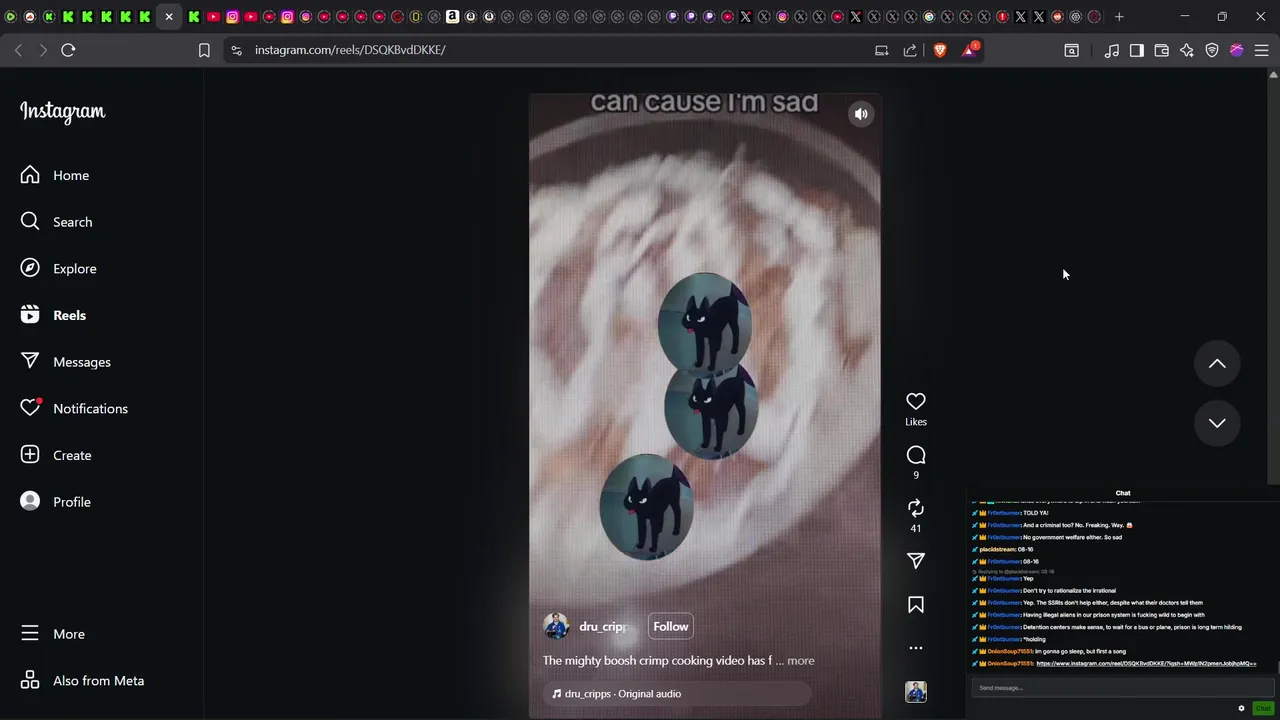Go back in browser history

coord(18,50)
